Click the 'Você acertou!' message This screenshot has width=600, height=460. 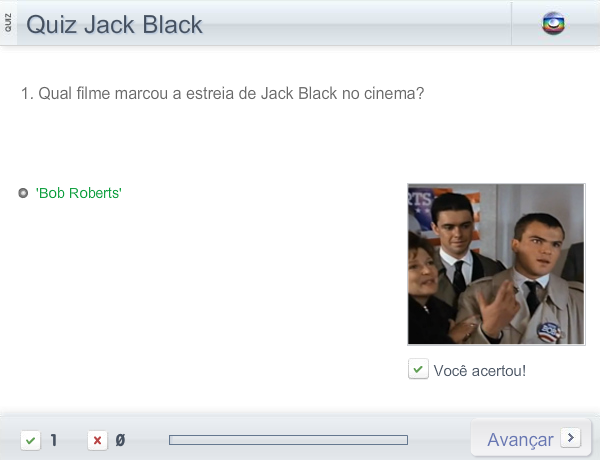(x=480, y=370)
